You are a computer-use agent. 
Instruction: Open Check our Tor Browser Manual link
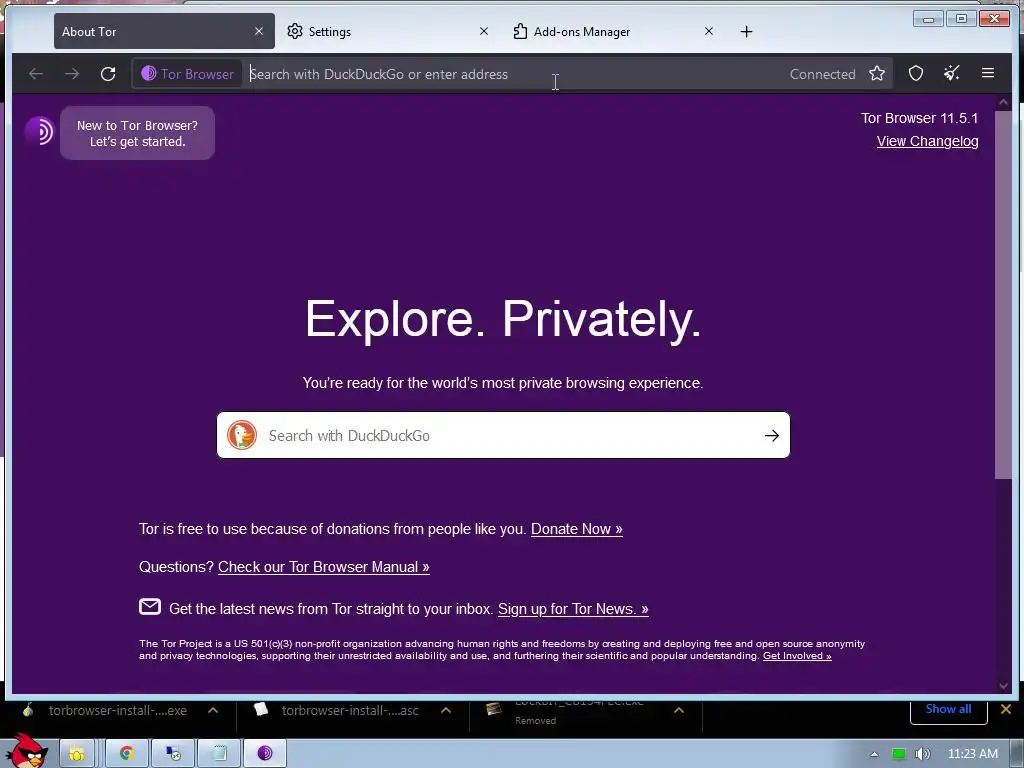click(x=324, y=567)
